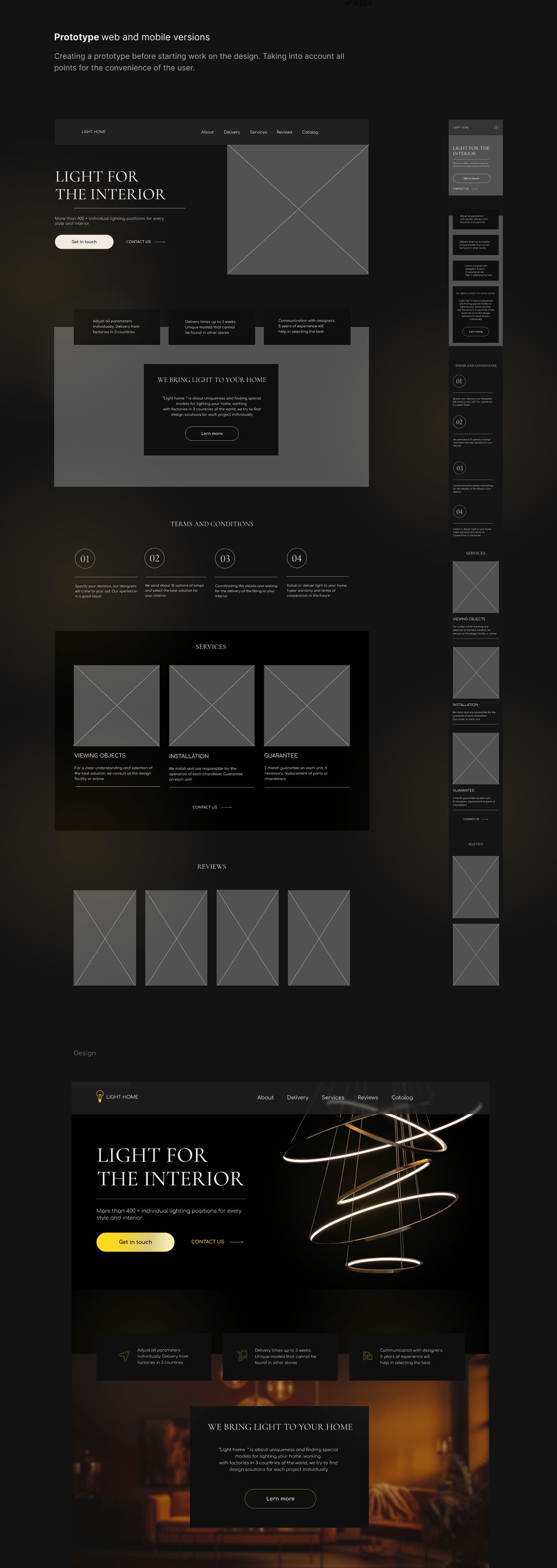Click the arrow after CONTACT US under the desktop wireframe Services
This screenshot has height=1568, width=557.
click(x=226, y=807)
